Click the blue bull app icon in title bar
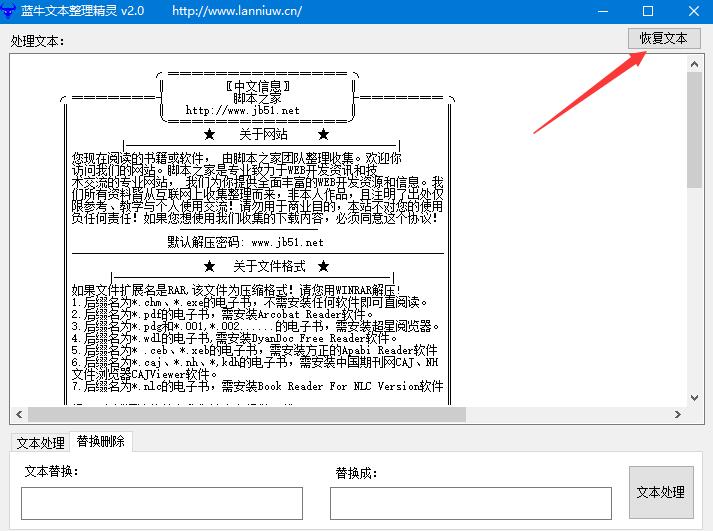Image resolution: width=713 pixels, height=531 pixels. (8, 10)
